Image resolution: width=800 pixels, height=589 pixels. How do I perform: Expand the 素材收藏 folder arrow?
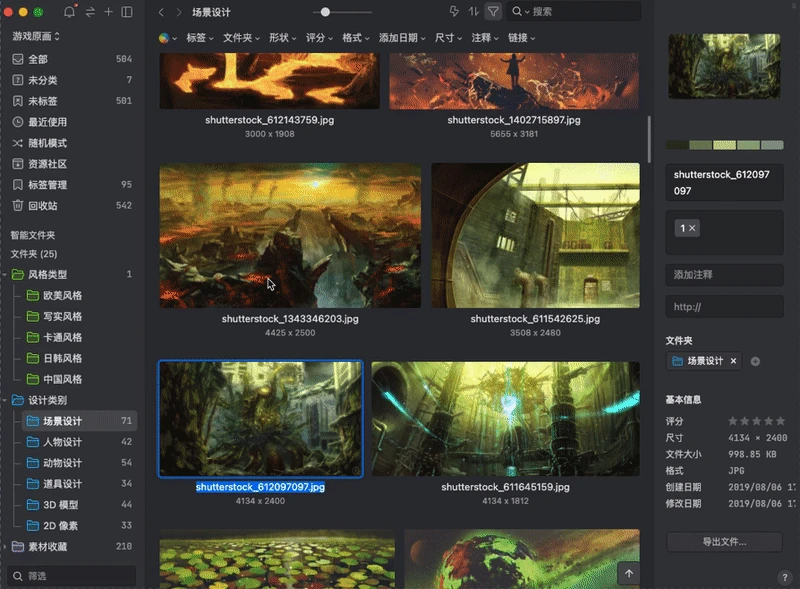click(5, 547)
